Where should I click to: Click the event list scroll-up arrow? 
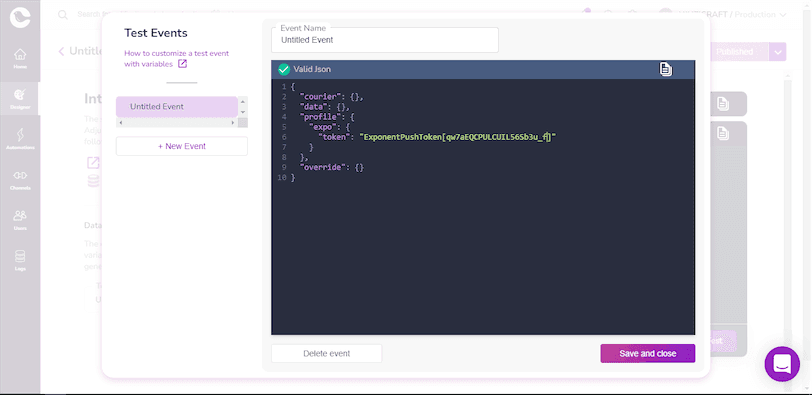(x=242, y=101)
